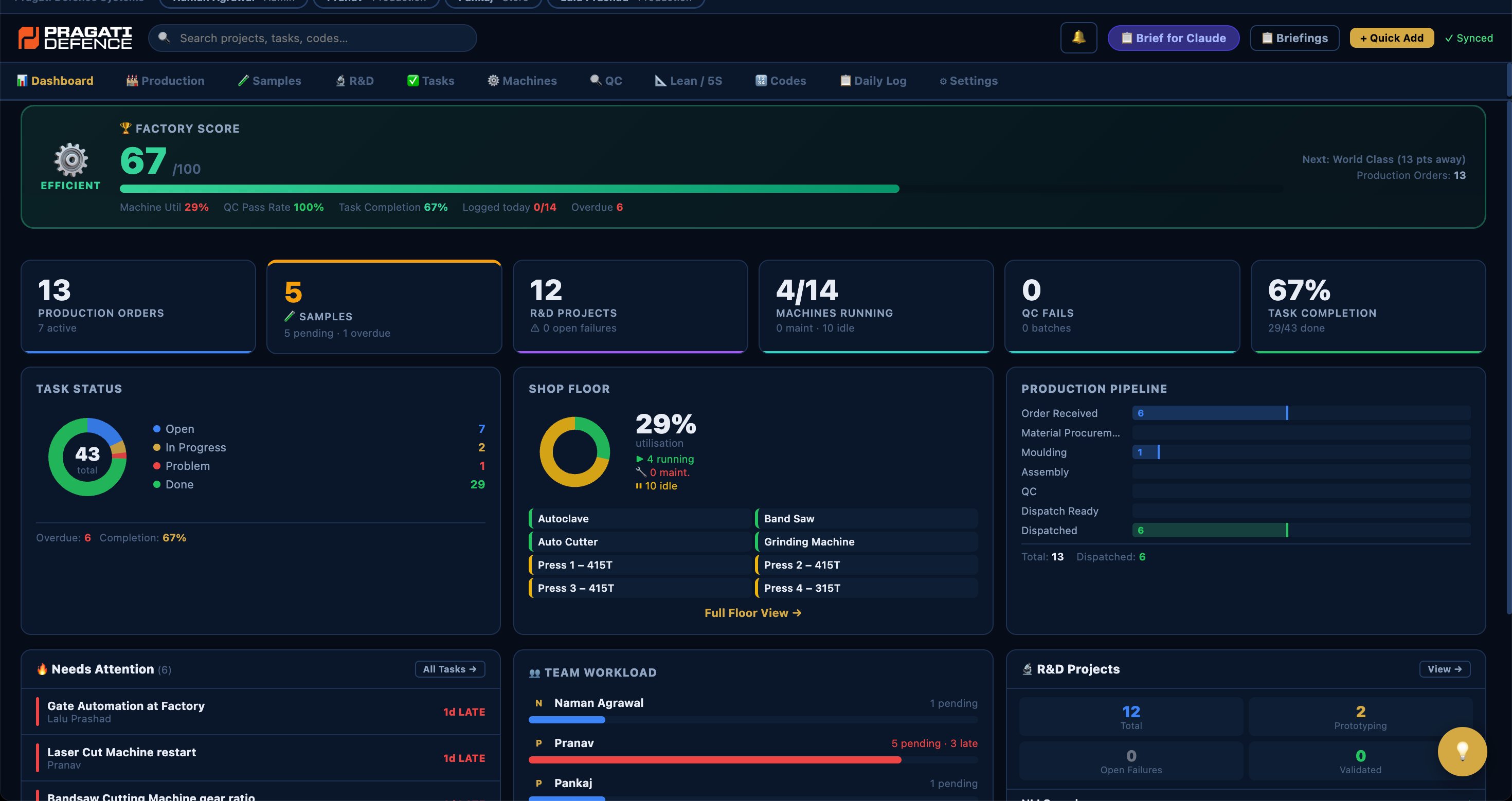Click the warning icon by 0 open failures

[535, 328]
